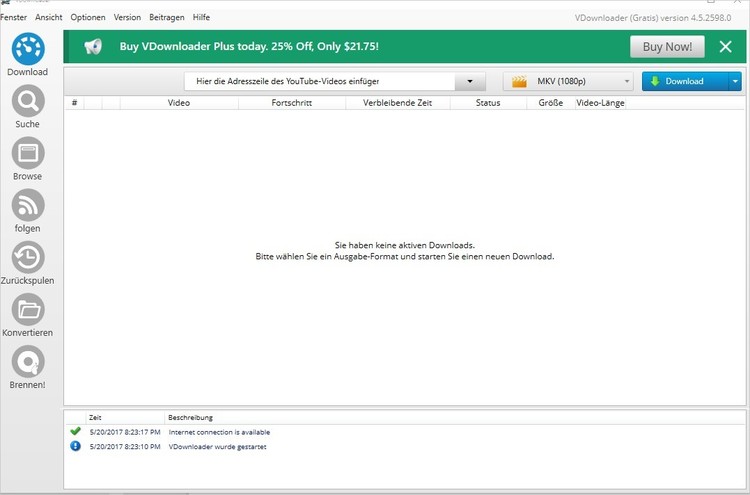Click timestamp 5/20/2017 8:23:10 PM
This screenshot has height=495, width=750.
click(125, 447)
